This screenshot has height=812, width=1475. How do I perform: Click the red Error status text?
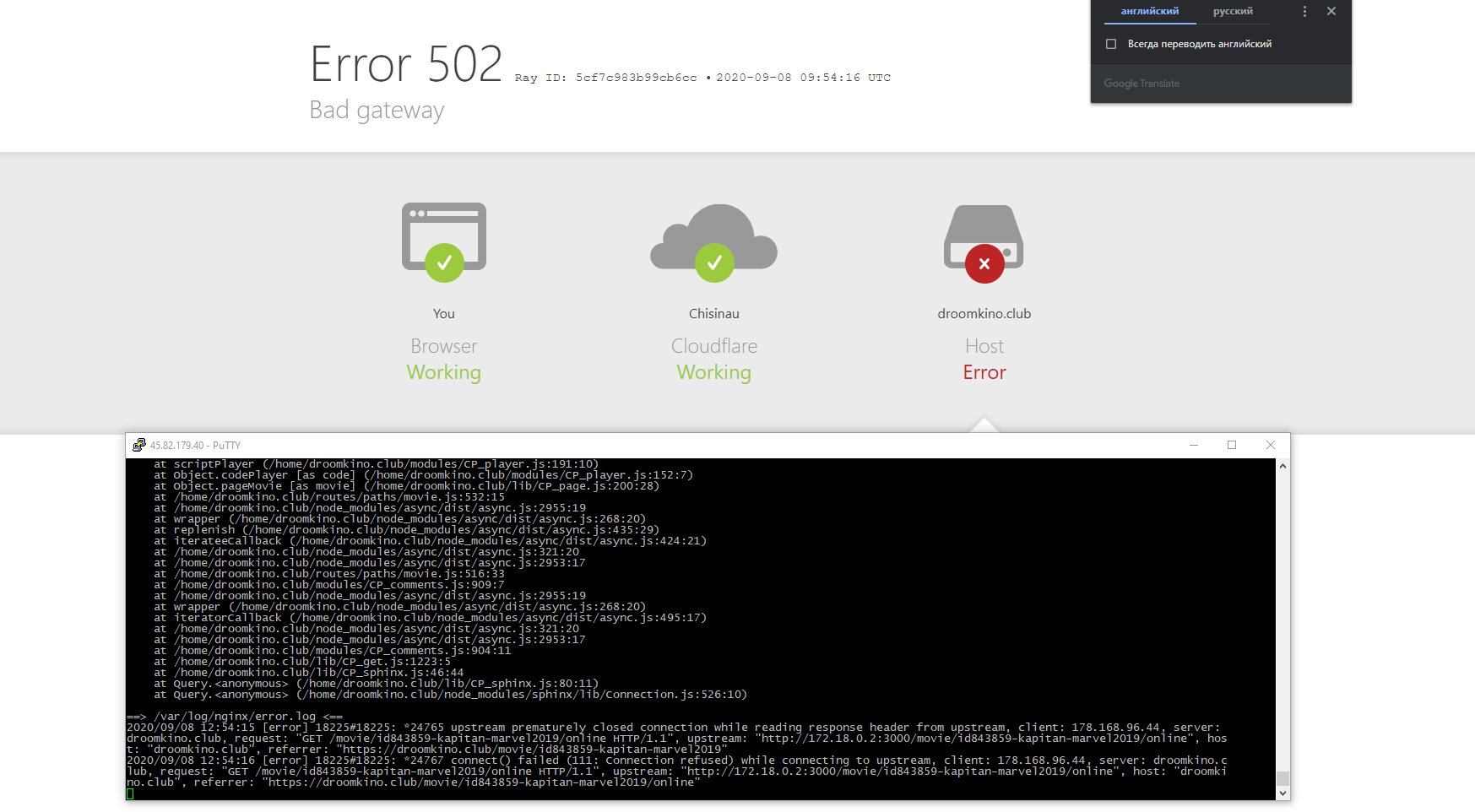click(x=984, y=372)
